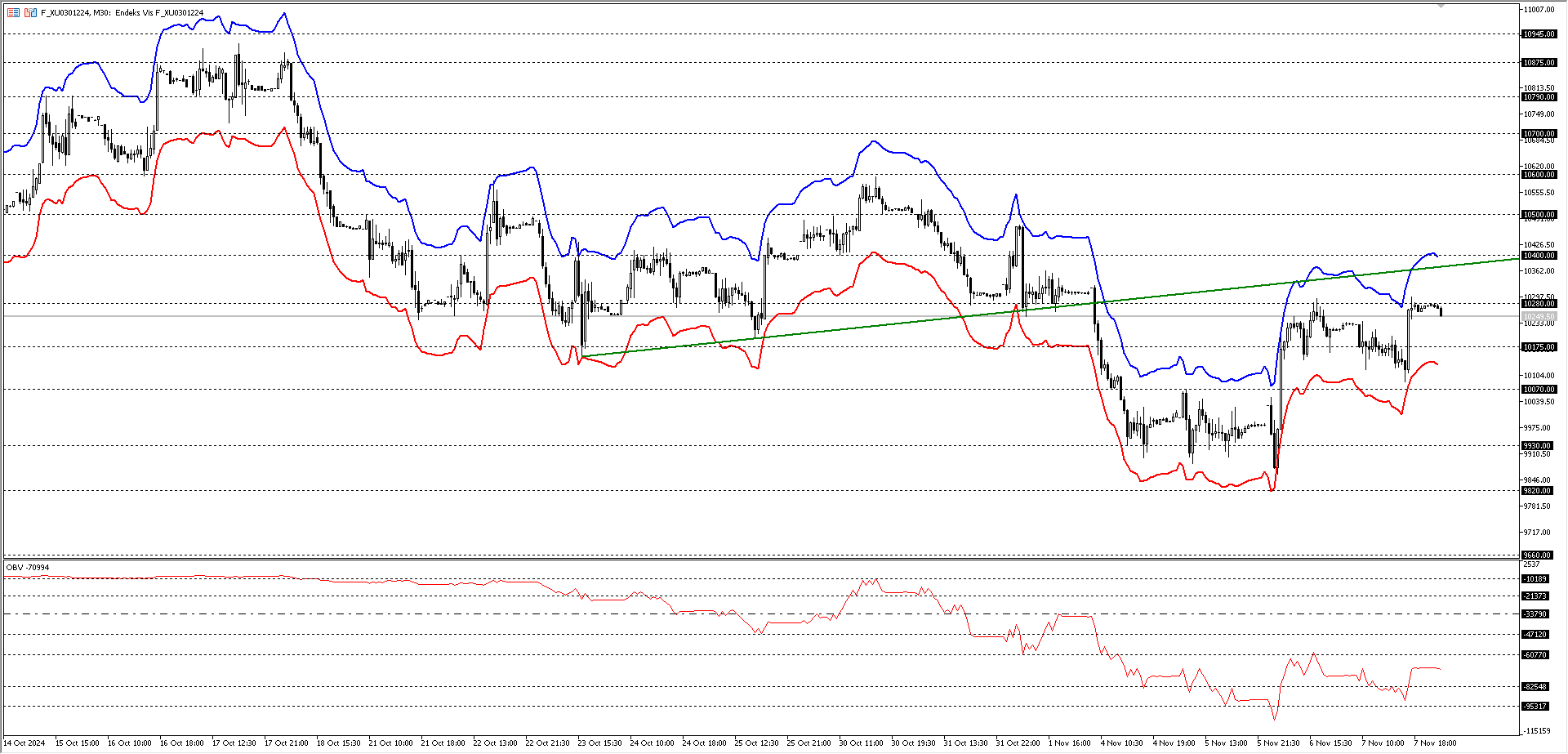Image resolution: width=1568 pixels, height=754 pixels.
Task: Click the 10280.00 price level label
Action: [x=1539, y=304]
